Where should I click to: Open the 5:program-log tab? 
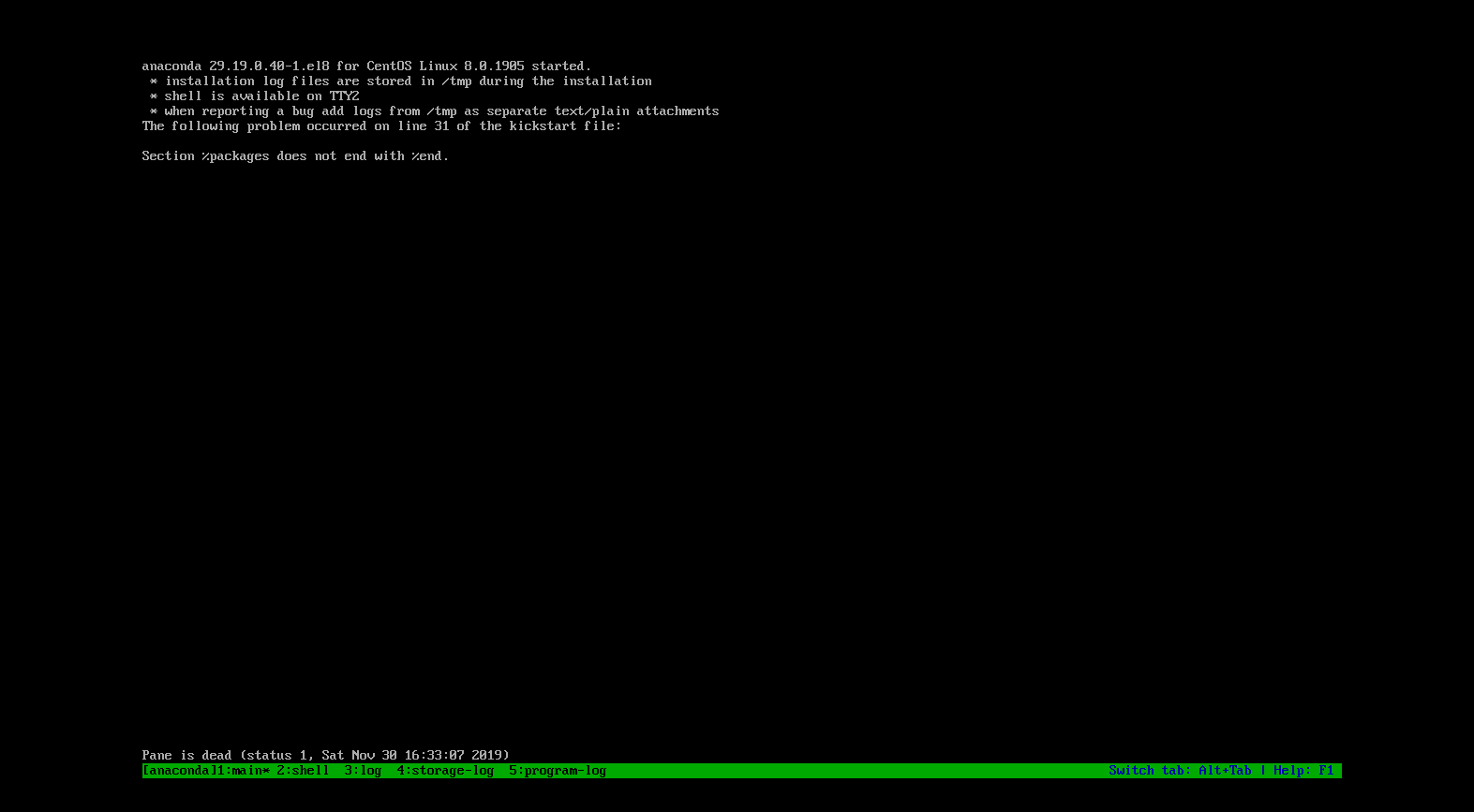[x=558, y=771]
